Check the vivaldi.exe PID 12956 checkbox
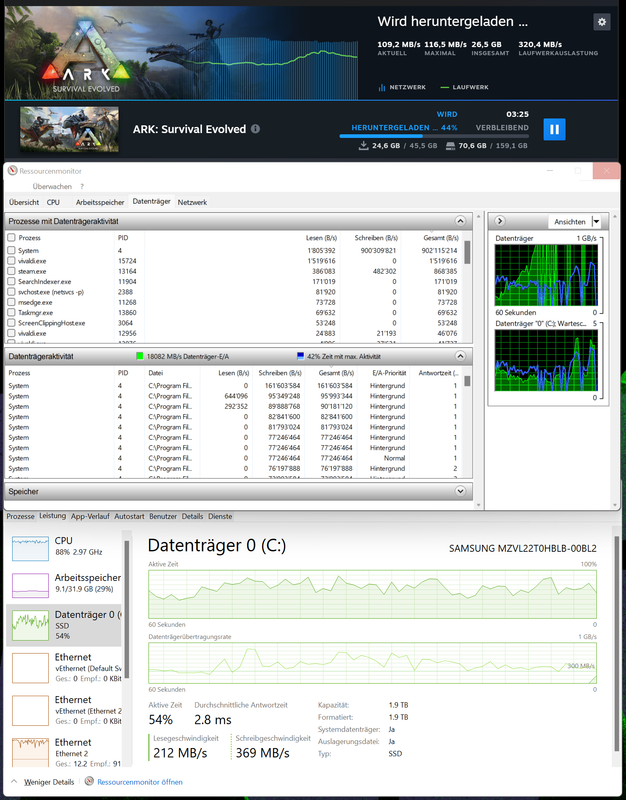This screenshot has width=626, height=800. pyautogui.click(x=11, y=333)
